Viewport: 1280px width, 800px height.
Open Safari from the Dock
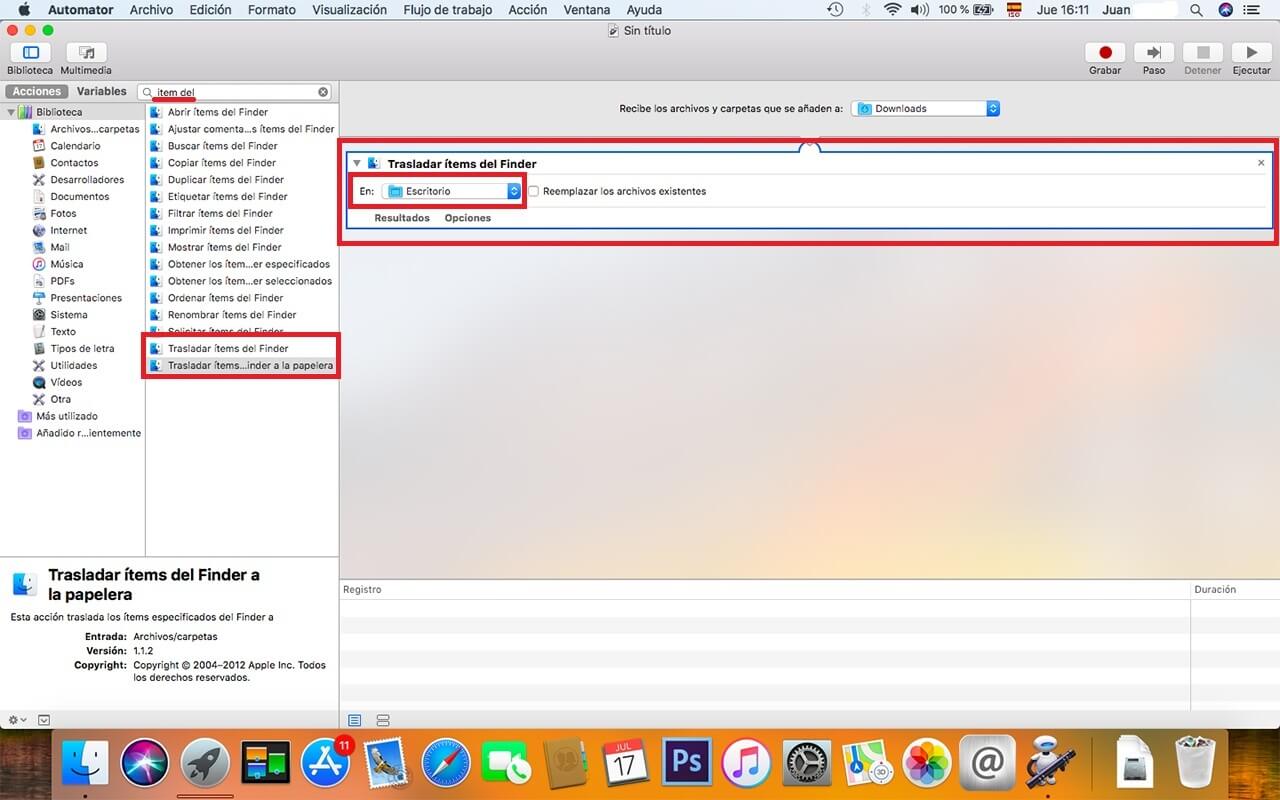[x=445, y=764]
